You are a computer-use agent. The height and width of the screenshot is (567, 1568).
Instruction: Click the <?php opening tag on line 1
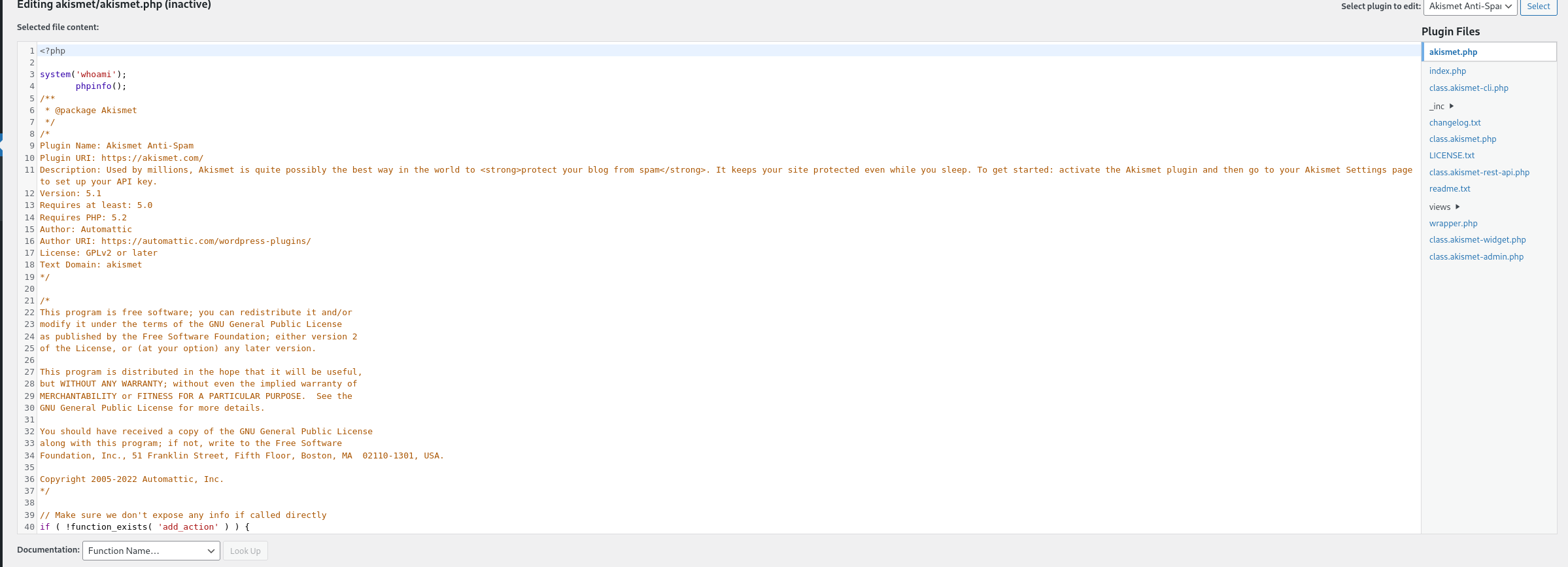(52, 51)
